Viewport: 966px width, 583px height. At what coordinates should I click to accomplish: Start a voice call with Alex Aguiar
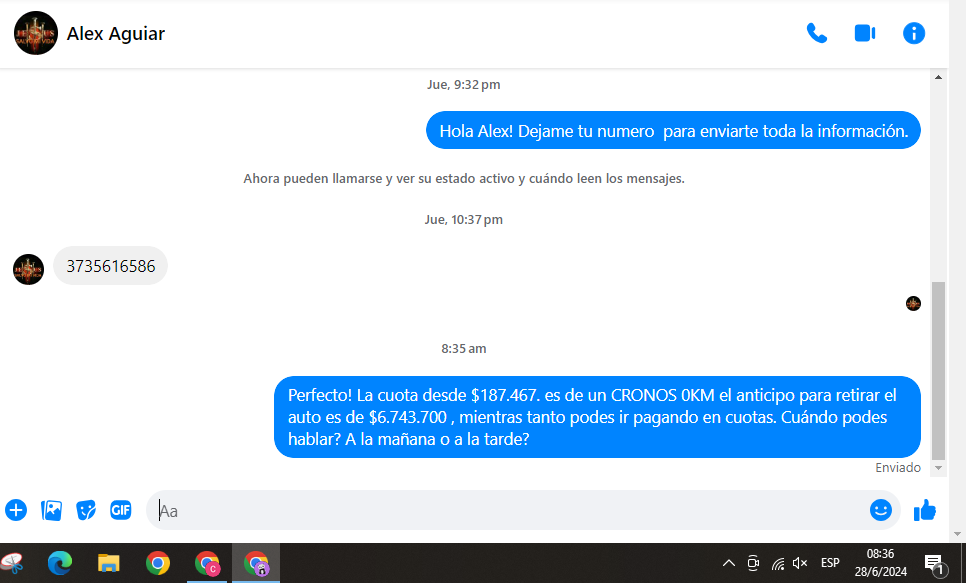point(817,33)
